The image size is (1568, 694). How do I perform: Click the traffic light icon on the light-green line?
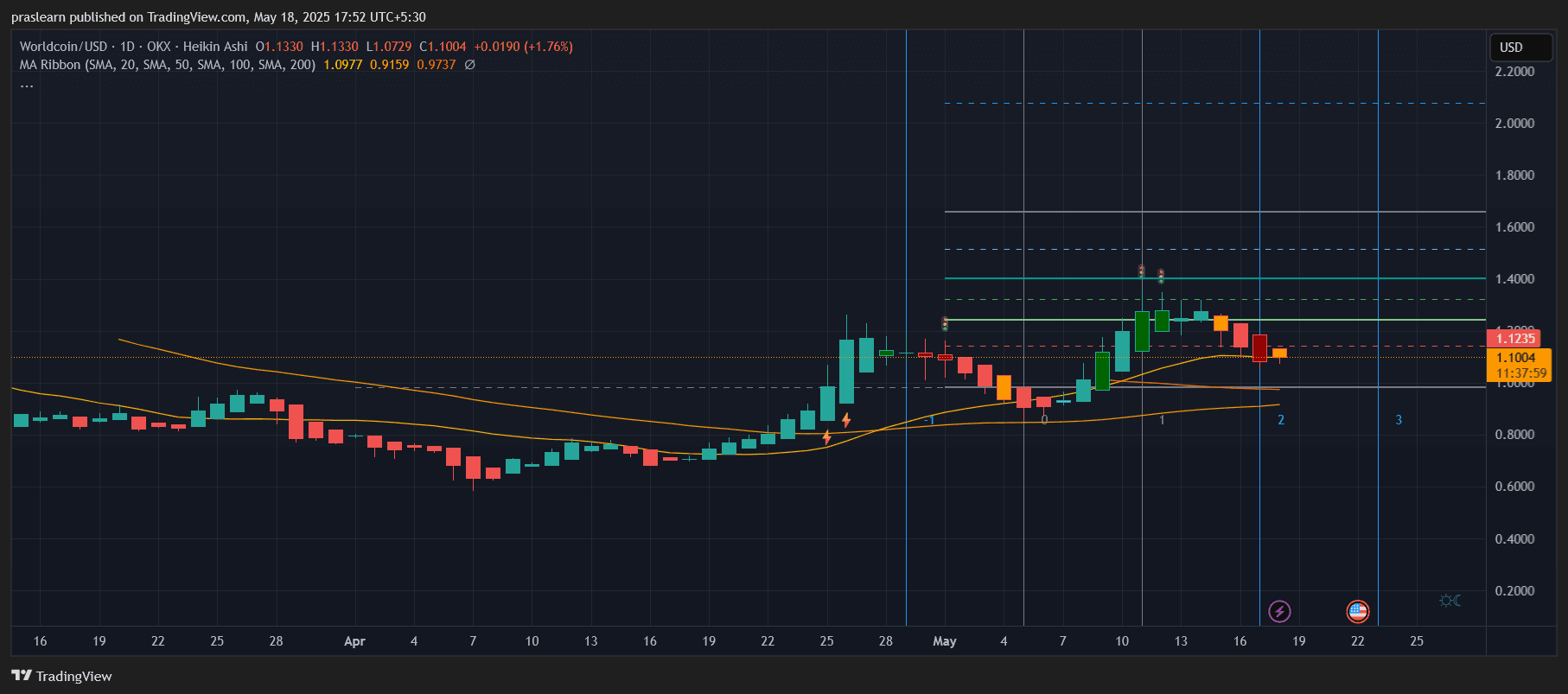point(945,323)
